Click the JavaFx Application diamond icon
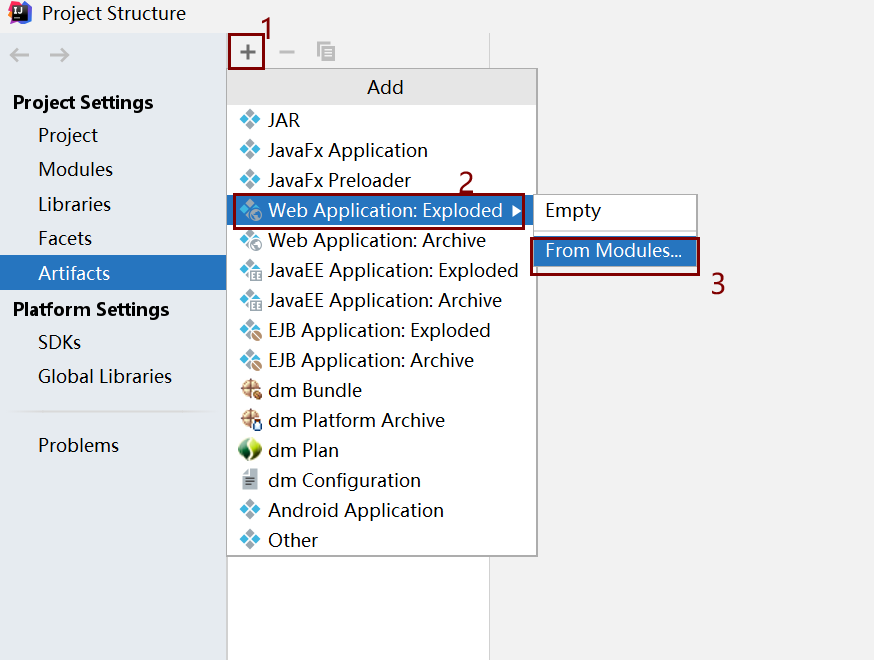This screenshot has width=874, height=660. (x=250, y=150)
